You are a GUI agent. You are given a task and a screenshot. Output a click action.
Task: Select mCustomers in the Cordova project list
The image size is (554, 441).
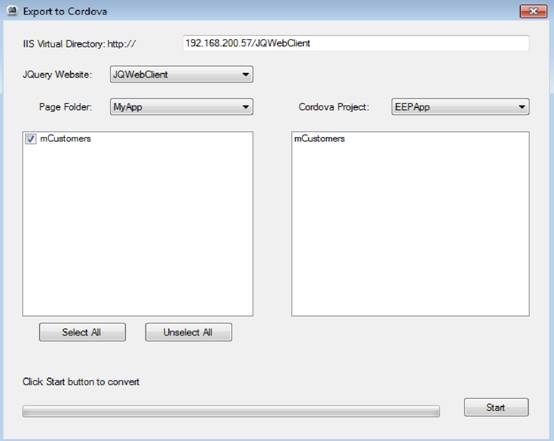[319, 139]
